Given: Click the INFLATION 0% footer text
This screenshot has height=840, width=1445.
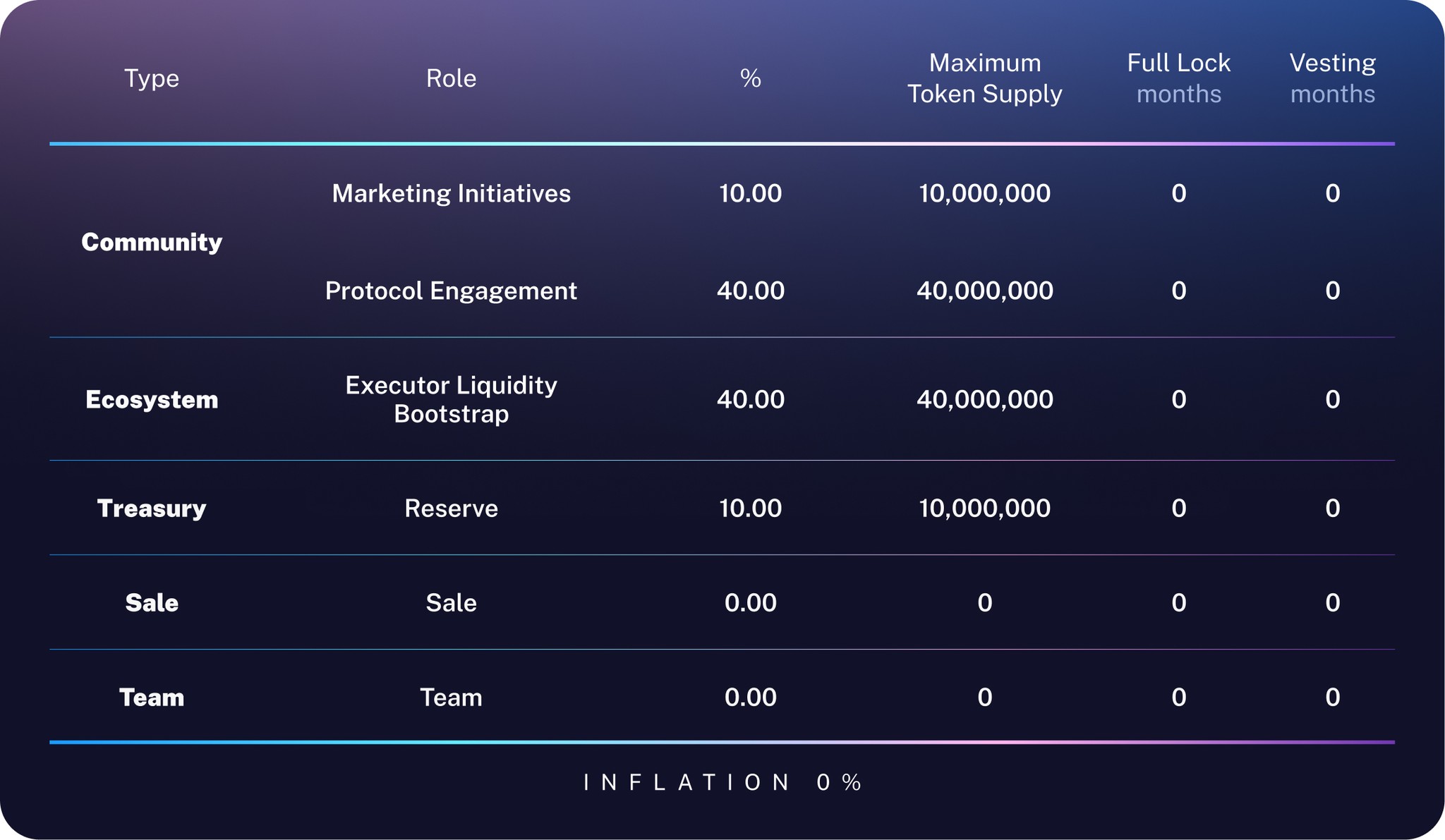Looking at the screenshot, I should (x=722, y=782).
